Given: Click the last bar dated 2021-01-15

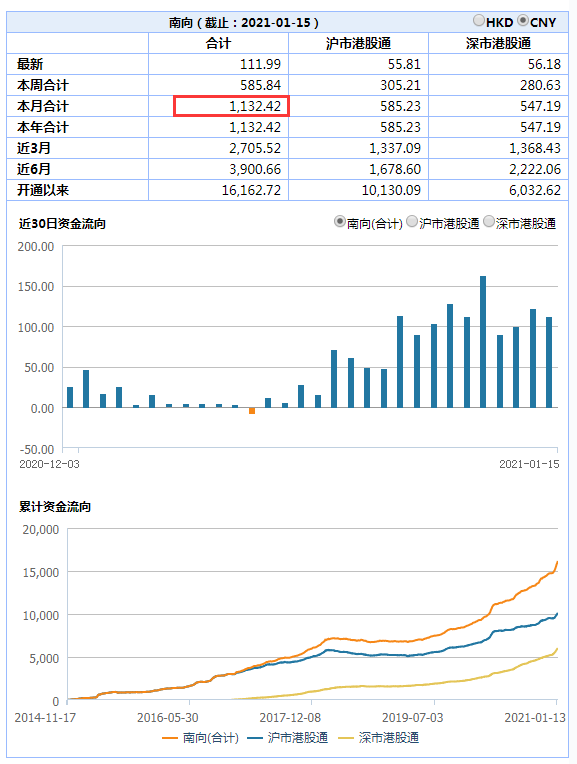Looking at the screenshot, I should pyautogui.click(x=549, y=362).
